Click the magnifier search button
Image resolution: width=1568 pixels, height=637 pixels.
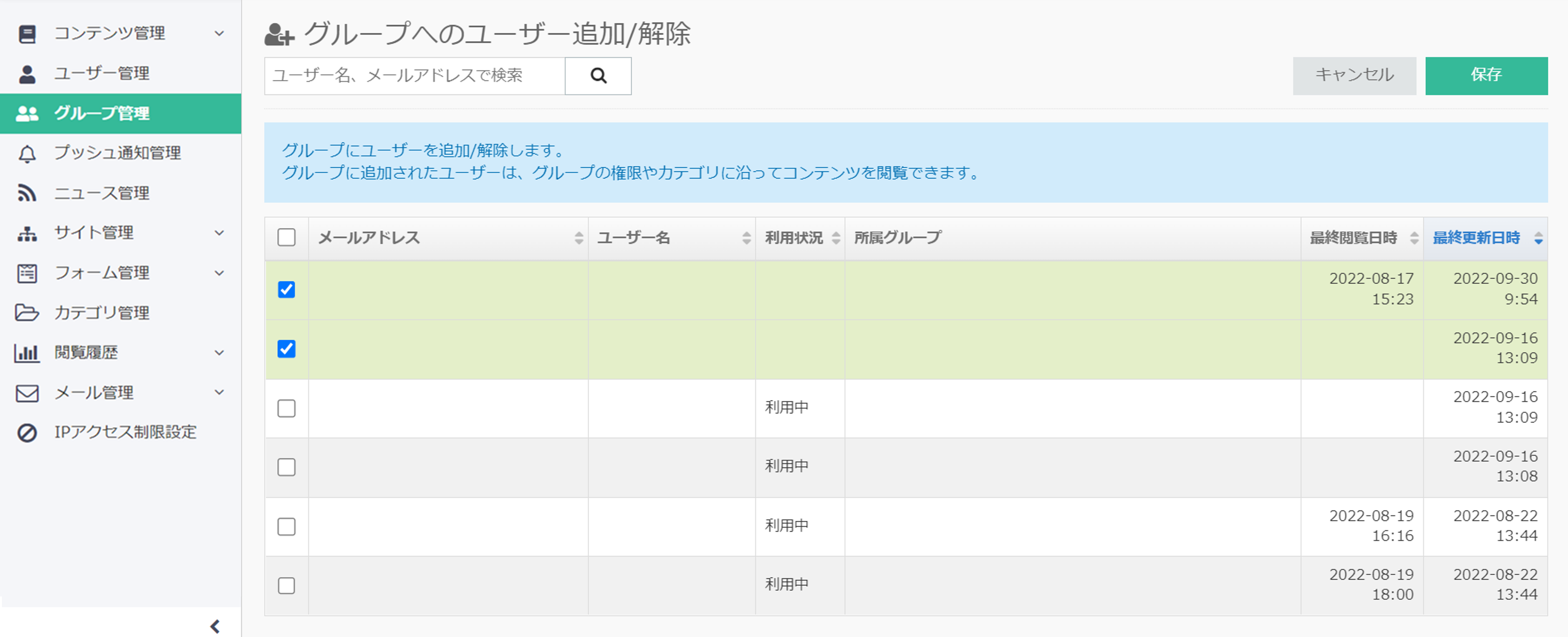click(598, 75)
